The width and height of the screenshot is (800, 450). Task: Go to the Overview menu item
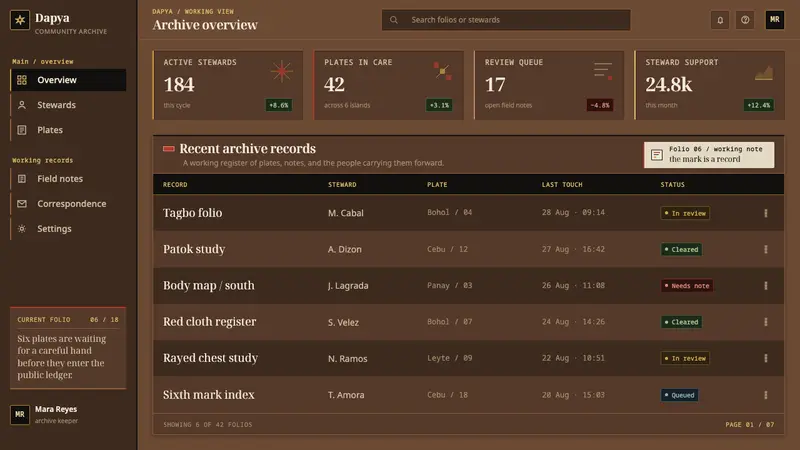(68, 80)
